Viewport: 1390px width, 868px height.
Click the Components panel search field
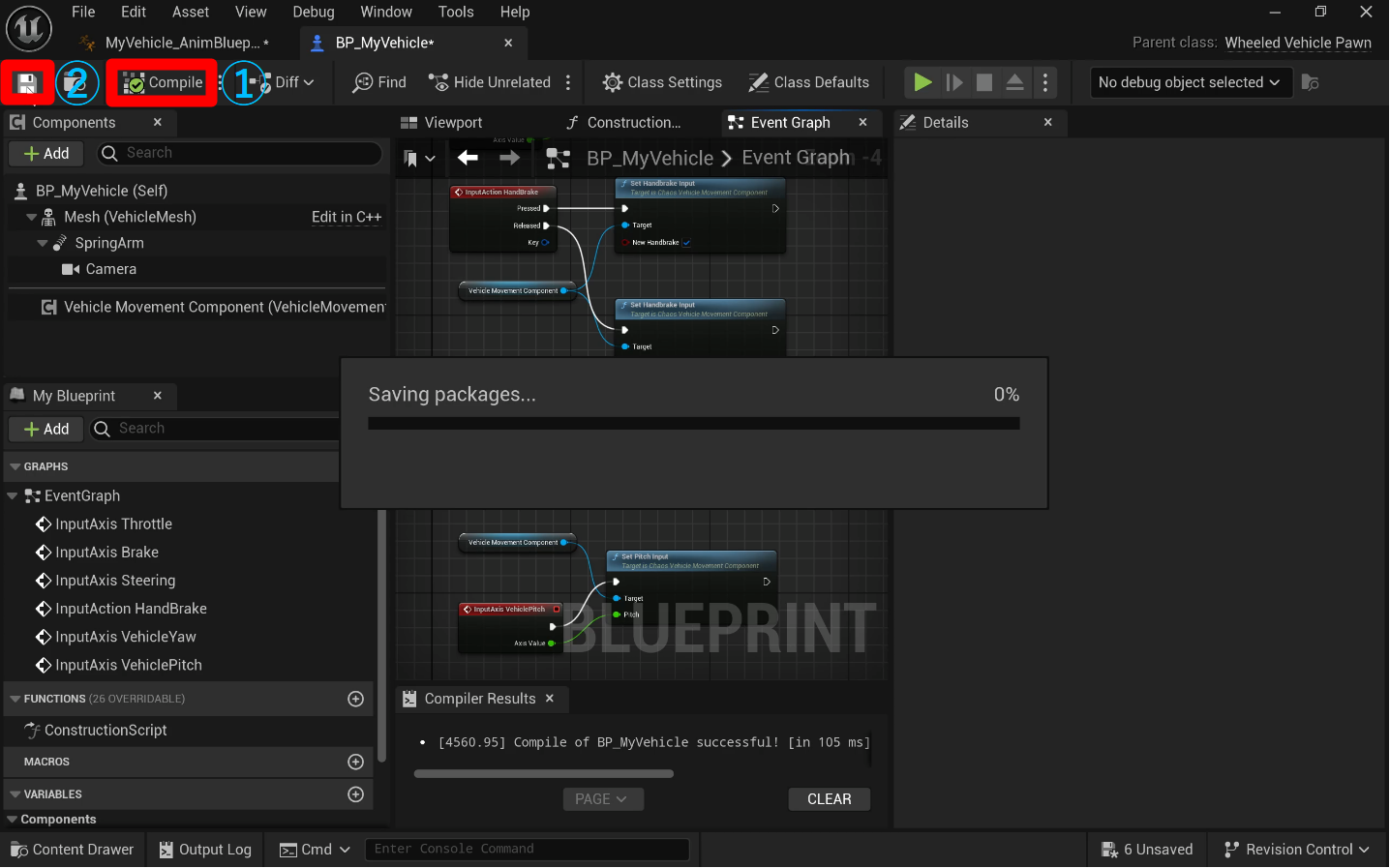(x=238, y=153)
